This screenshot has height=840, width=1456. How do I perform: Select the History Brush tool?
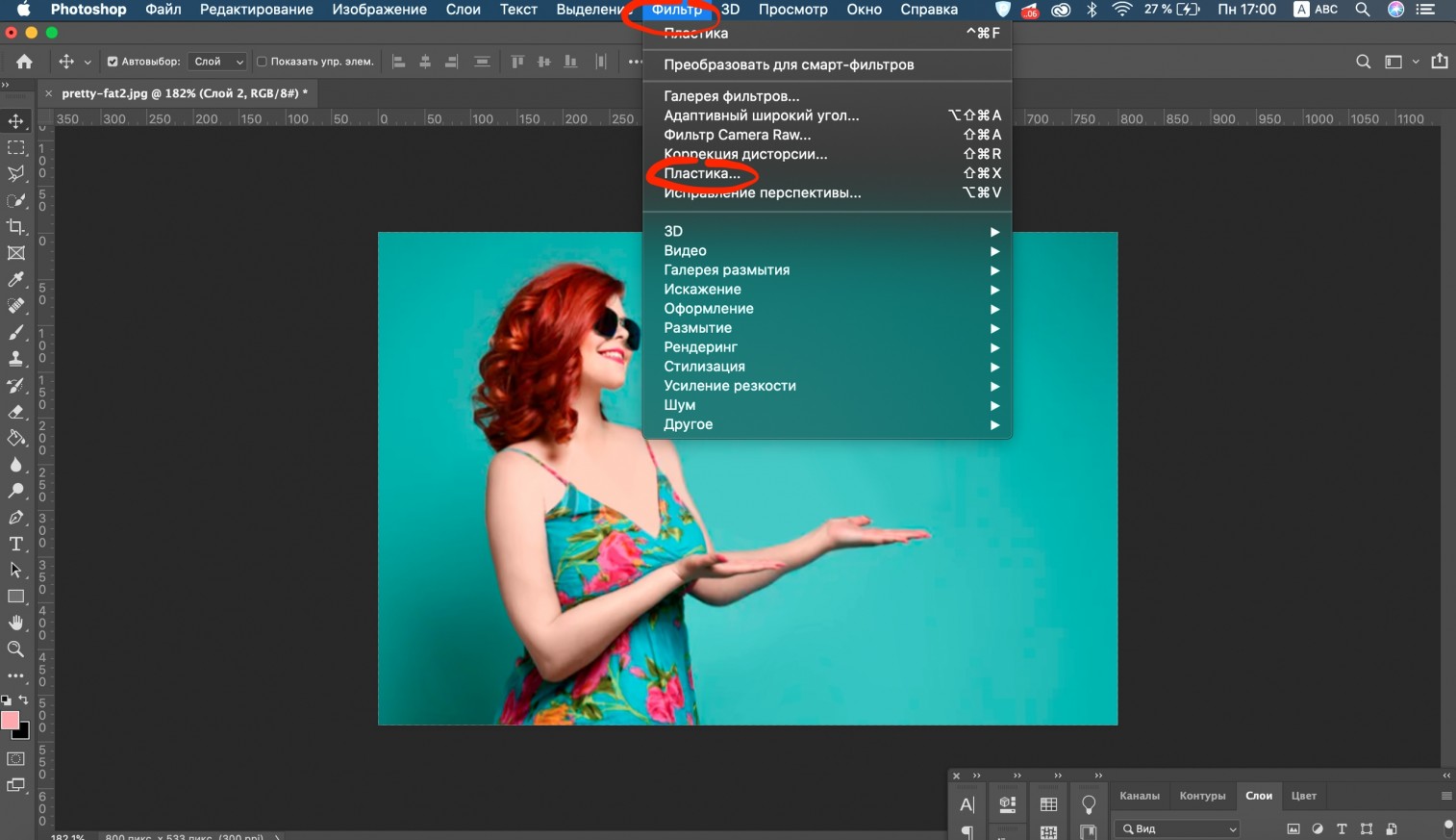[x=16, y=385]
